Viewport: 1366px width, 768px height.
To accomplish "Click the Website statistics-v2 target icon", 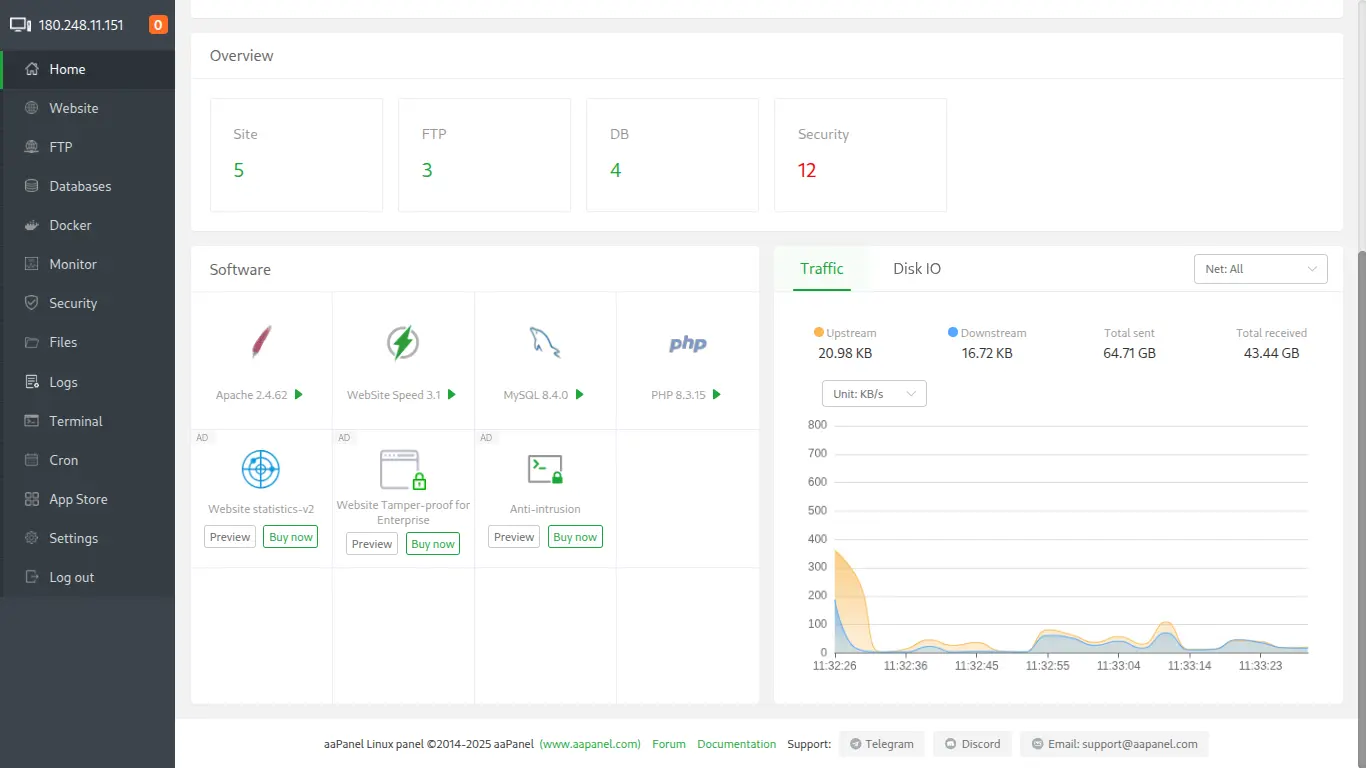I will point(260,468).
